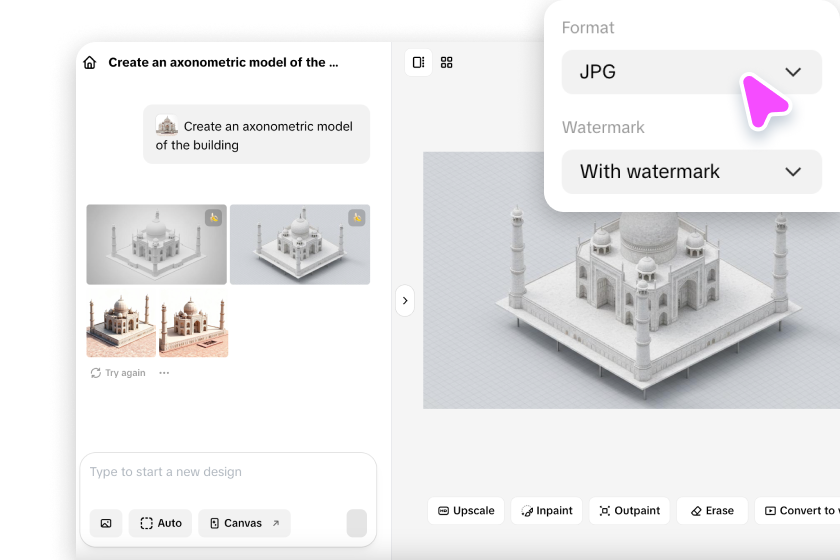Viewport: 840px width, 560px height.
Task: Switch to the side panel view
Action: pos(418,62)
